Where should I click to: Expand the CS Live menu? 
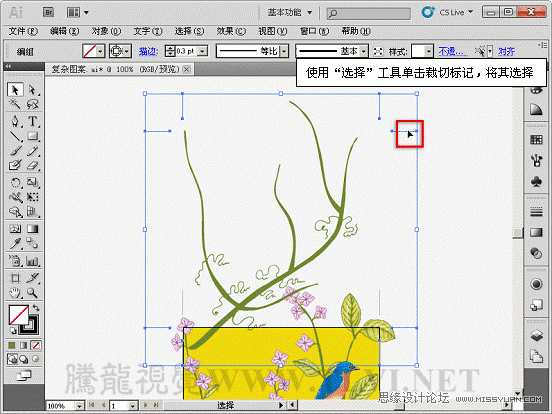pyautogui.click(x=456, y=13)
